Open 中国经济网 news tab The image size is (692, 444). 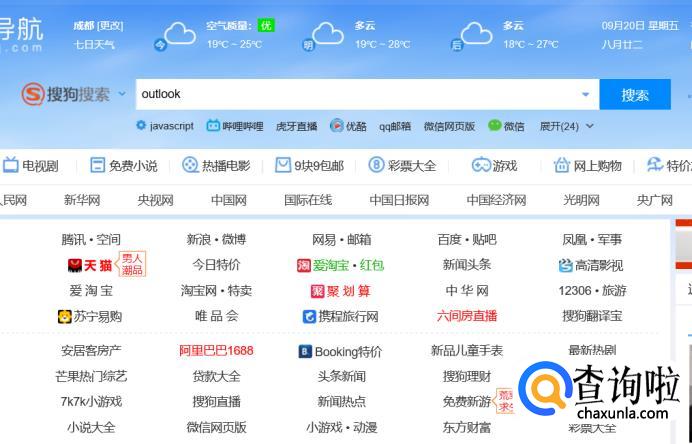point(496,200)
